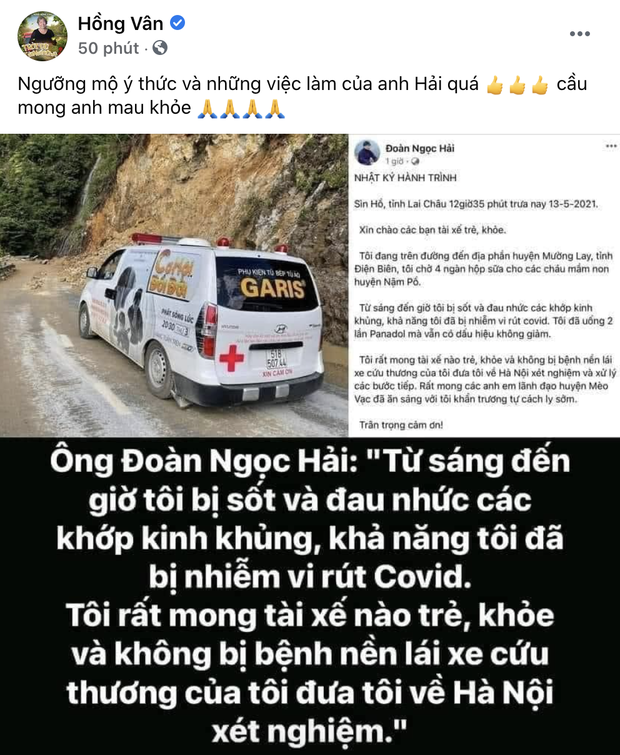Click the GARIS logo on the rear window
Screen dimensions: 620x755
(273, 288)
